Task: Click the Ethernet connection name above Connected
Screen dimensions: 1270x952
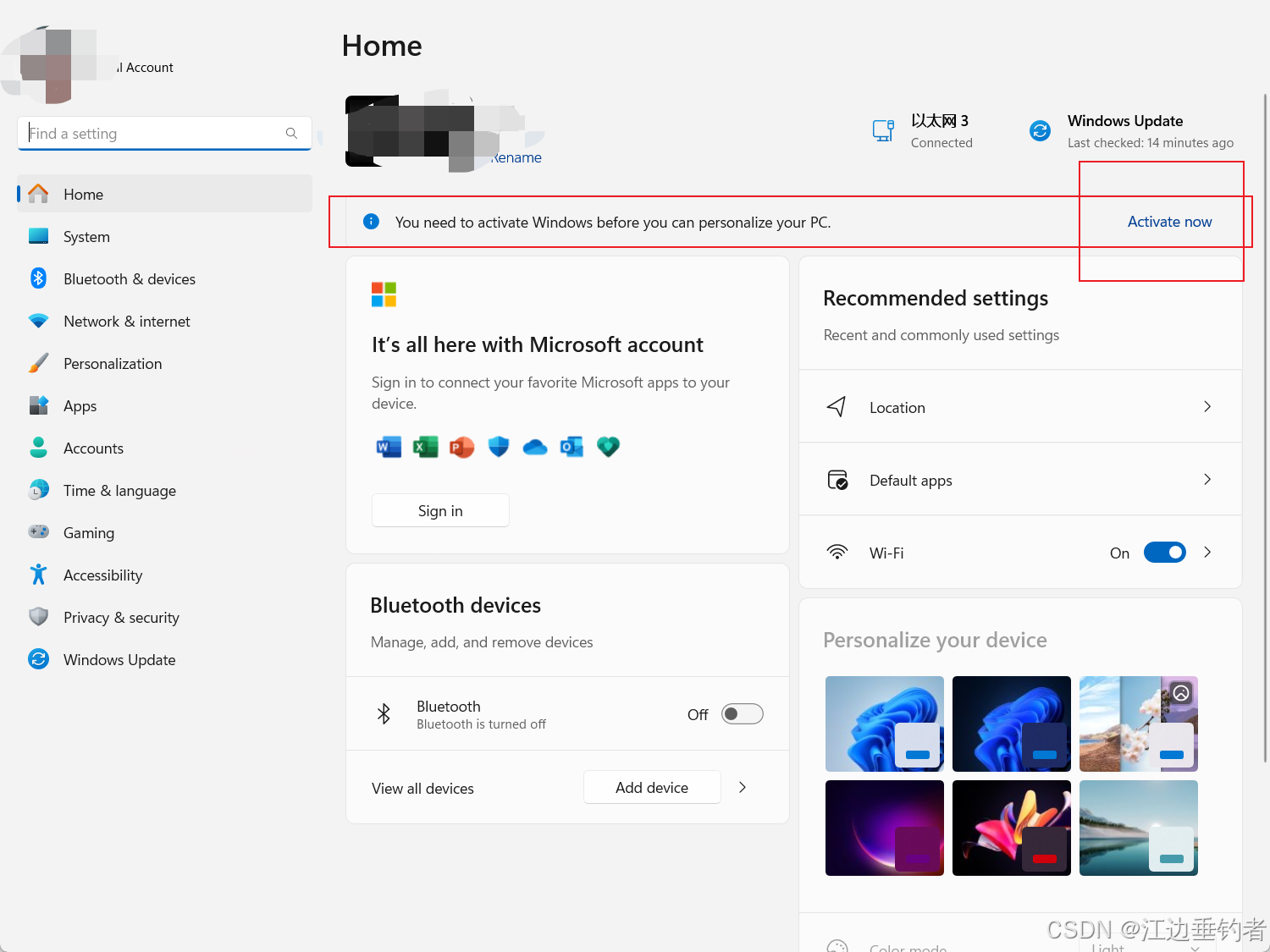Action: point(940,121)
